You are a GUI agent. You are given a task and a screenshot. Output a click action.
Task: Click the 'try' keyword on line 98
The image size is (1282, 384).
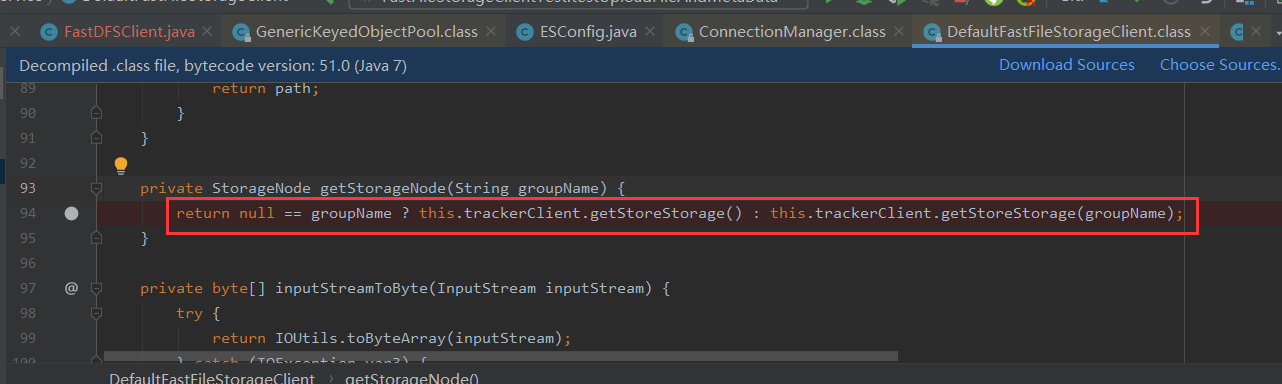click(190, 313)
